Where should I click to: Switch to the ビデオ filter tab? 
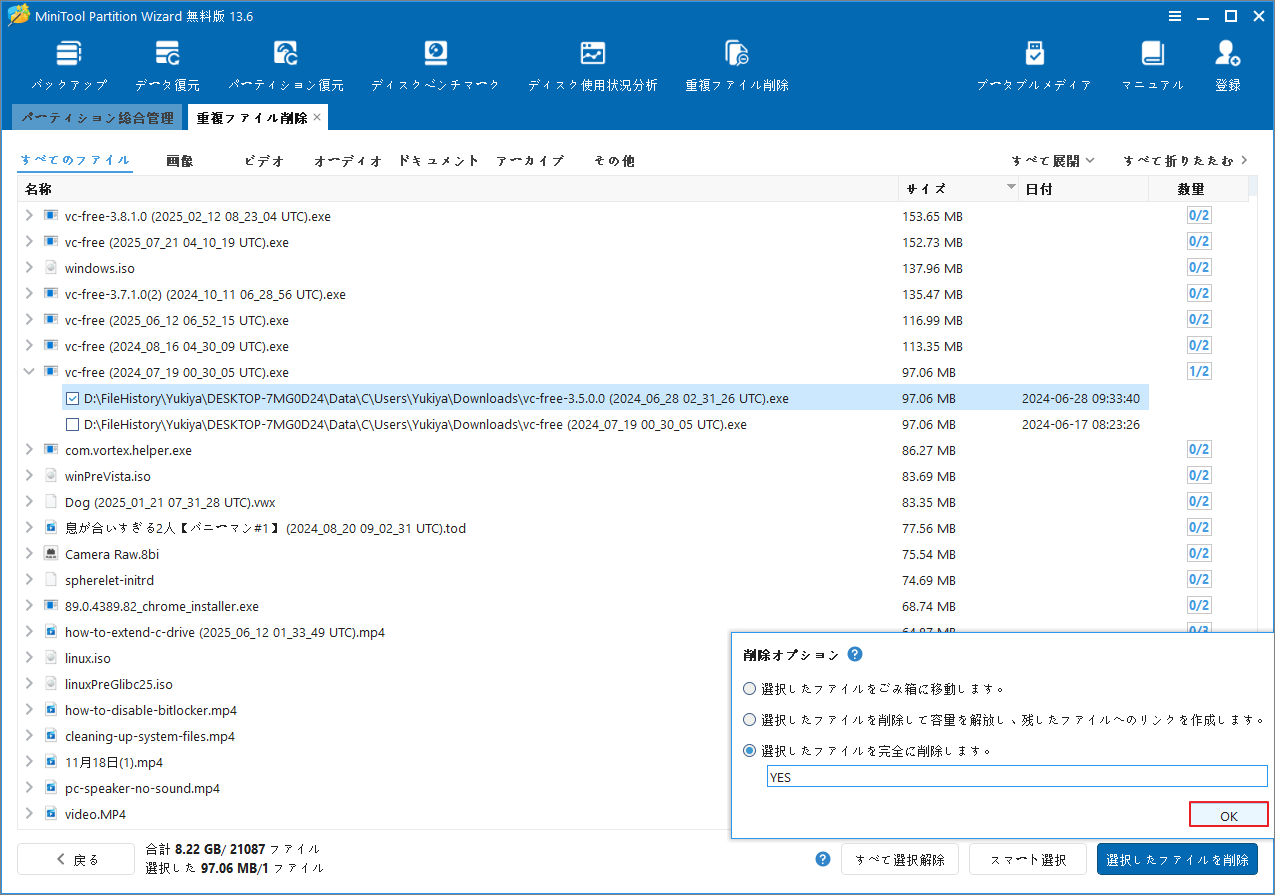[x=263, y=160]
